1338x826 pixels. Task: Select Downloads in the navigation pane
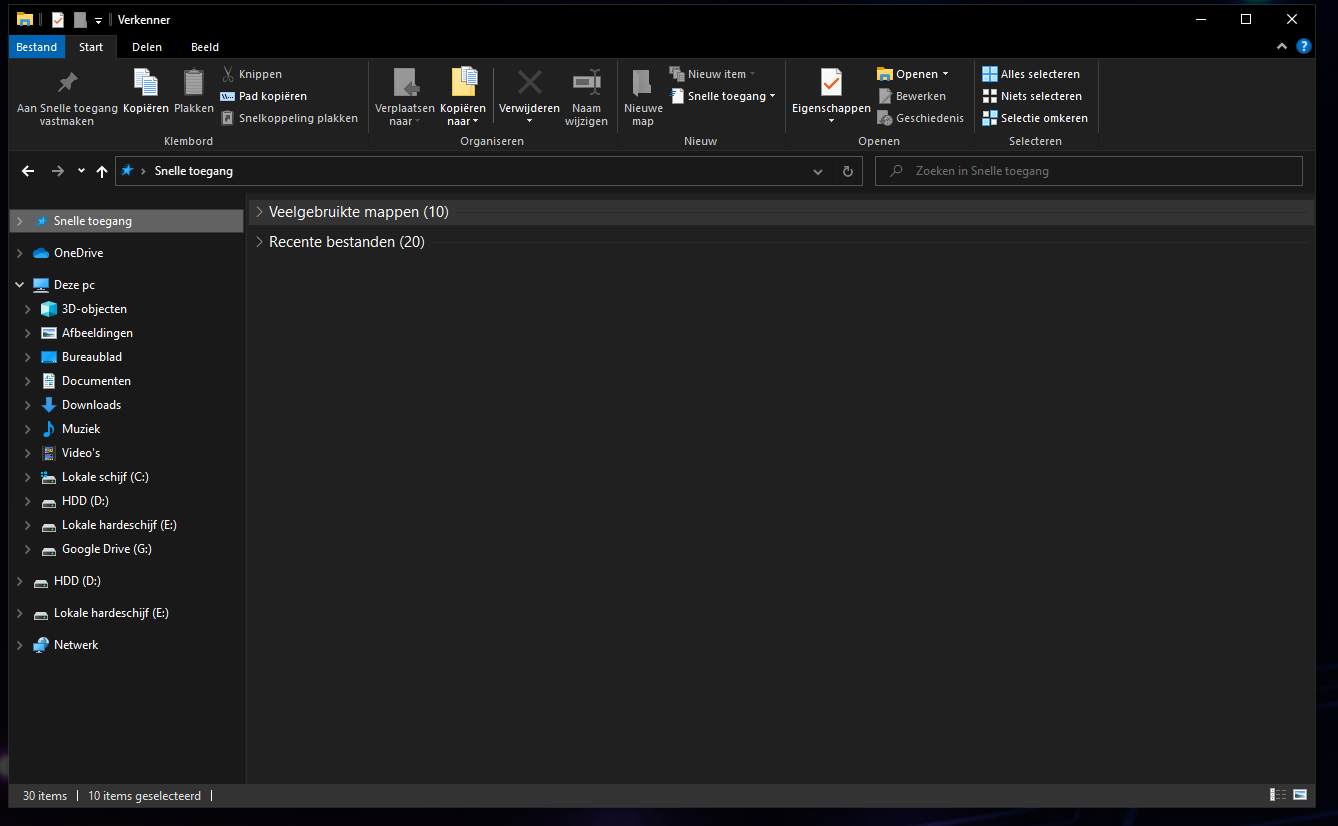pos(91,405)
